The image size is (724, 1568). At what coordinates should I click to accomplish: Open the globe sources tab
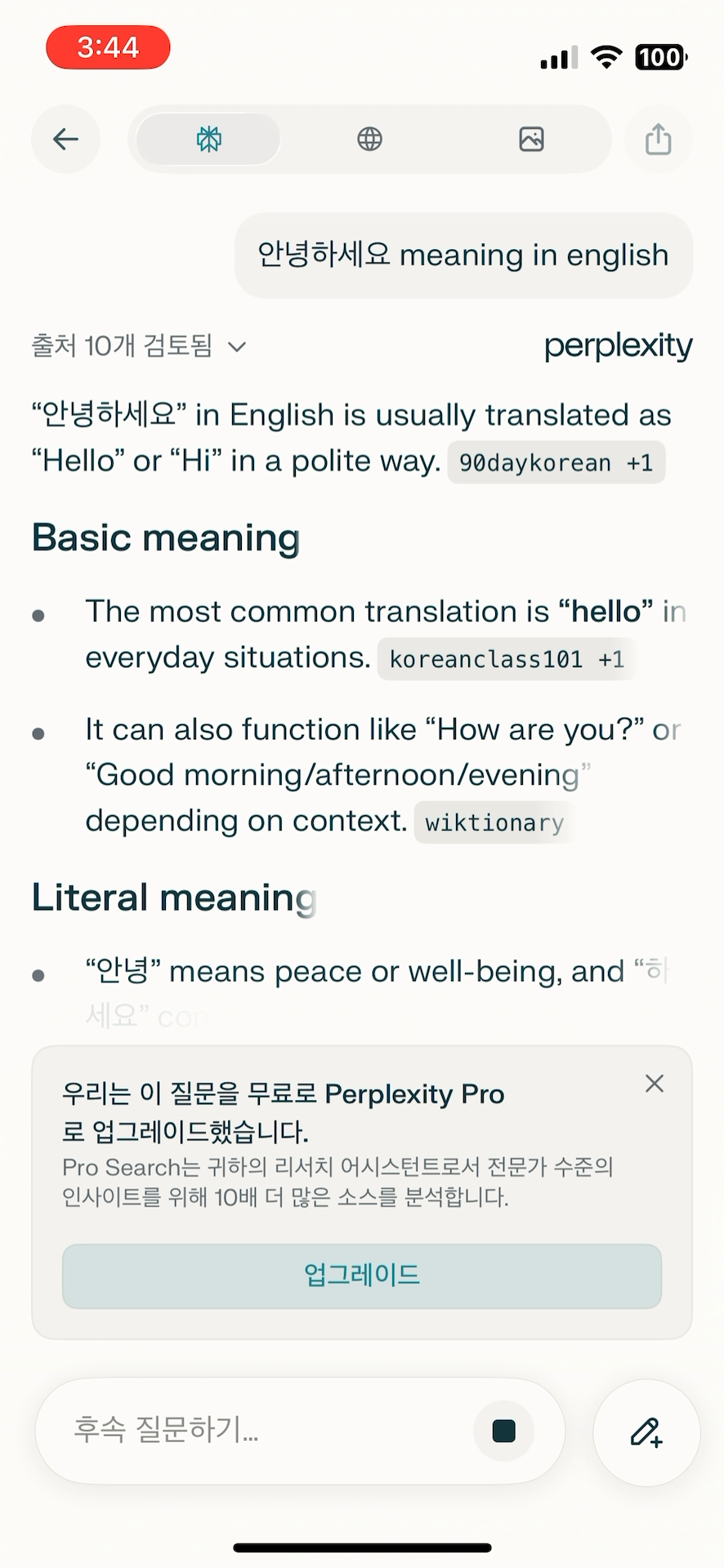pos(369,139)
